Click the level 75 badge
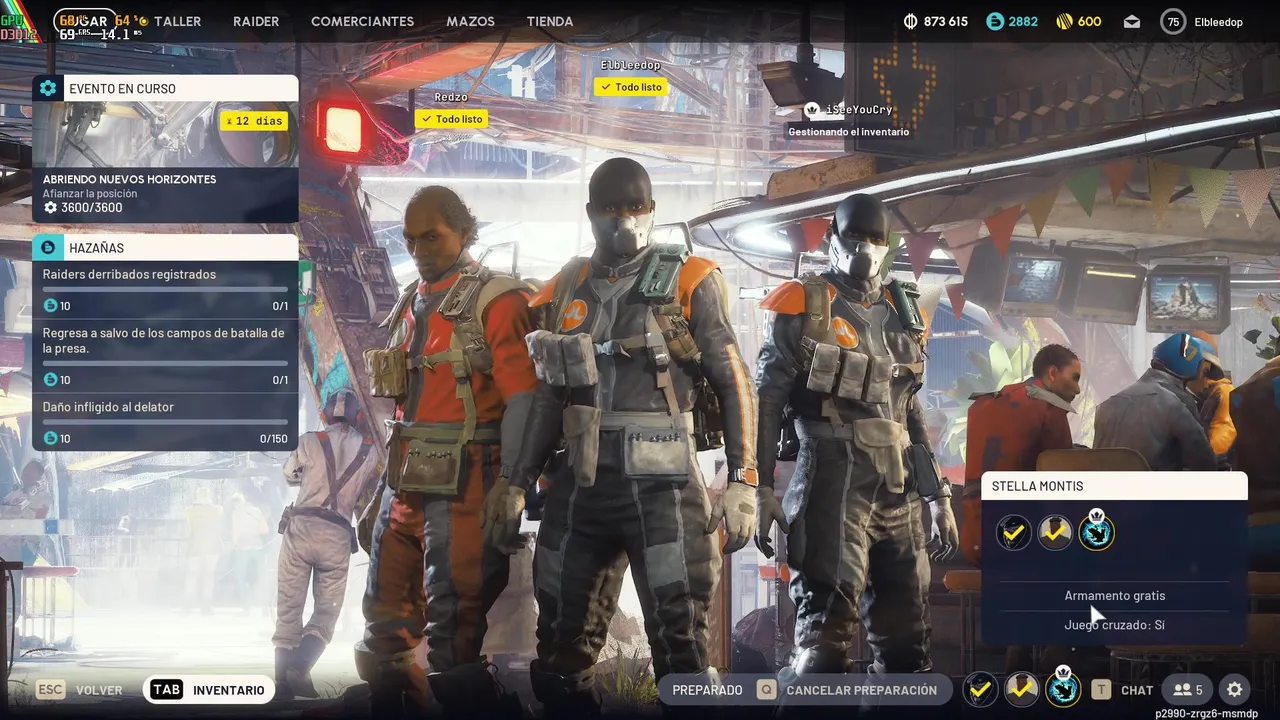The height and width of the screenshot is (720, 1280). pos(1173,21)
